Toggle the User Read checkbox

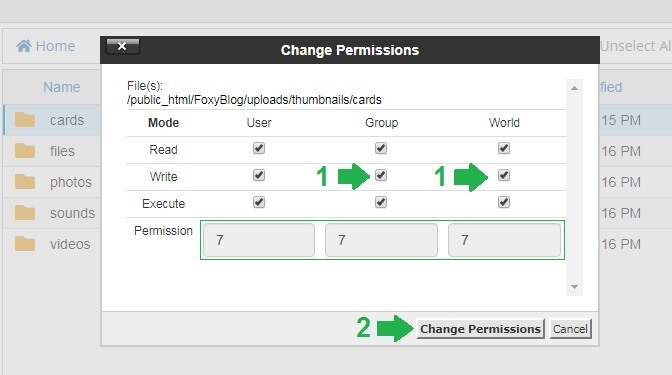(259, 148)
